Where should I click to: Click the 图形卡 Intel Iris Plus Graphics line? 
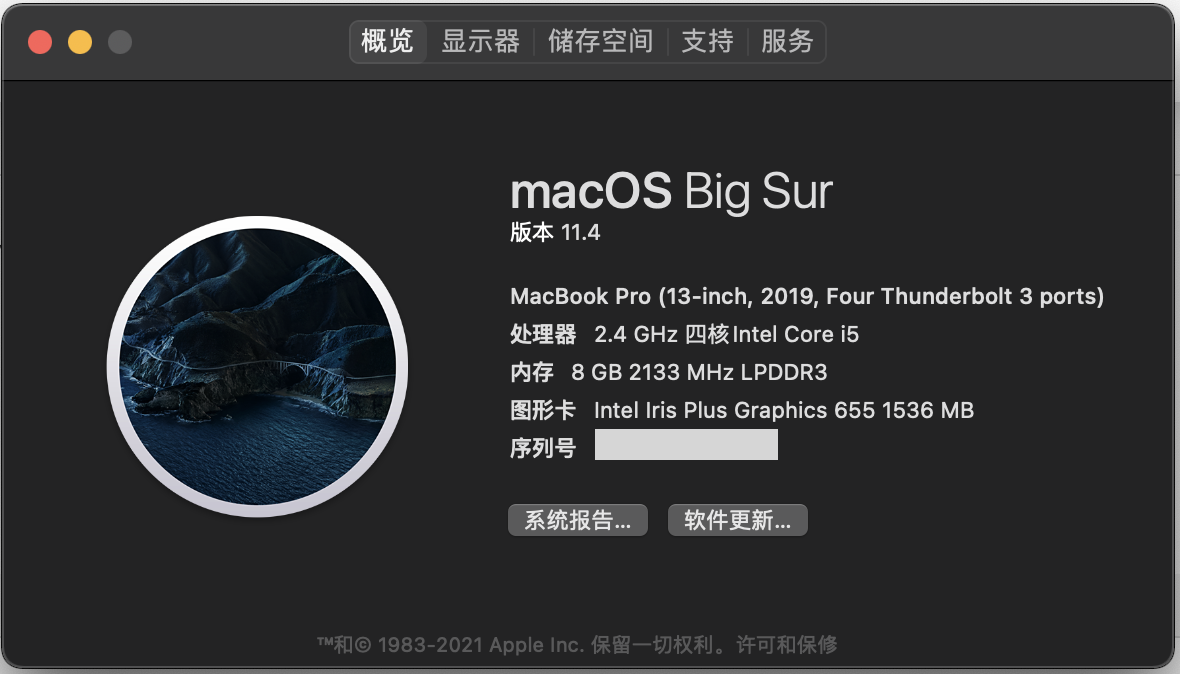point(741,410)
